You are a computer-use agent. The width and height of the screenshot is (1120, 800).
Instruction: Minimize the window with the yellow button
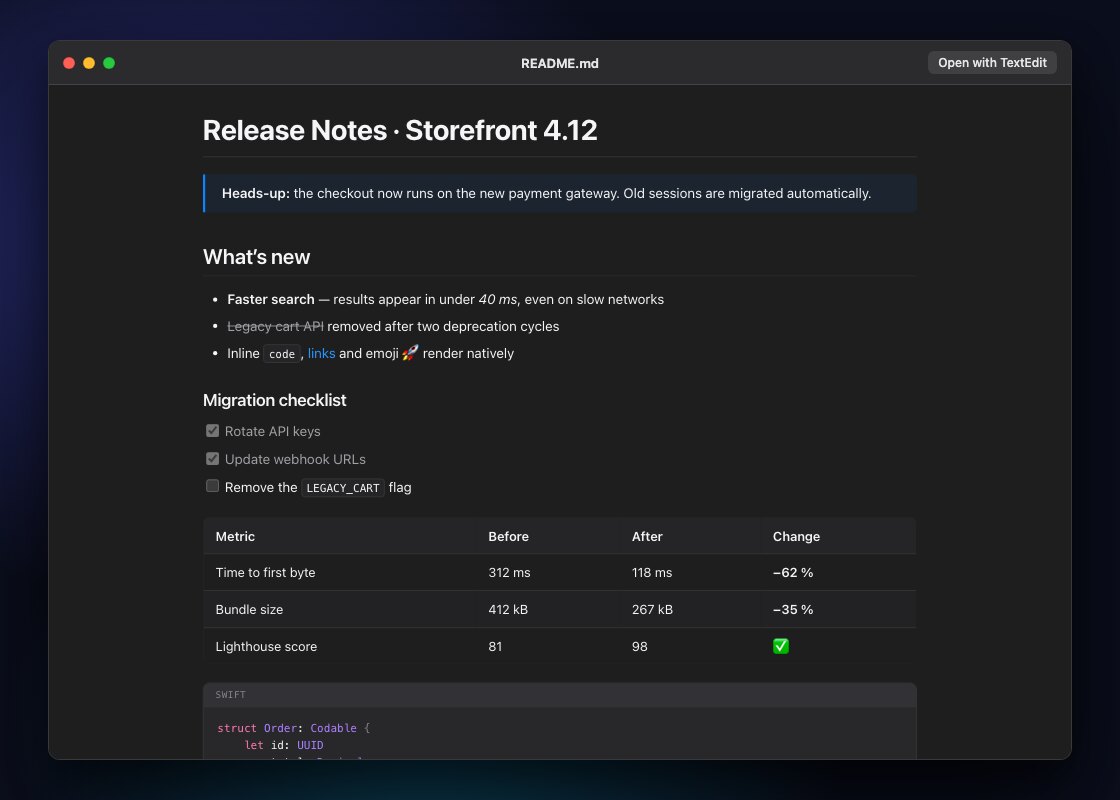[x=89, y=63]
